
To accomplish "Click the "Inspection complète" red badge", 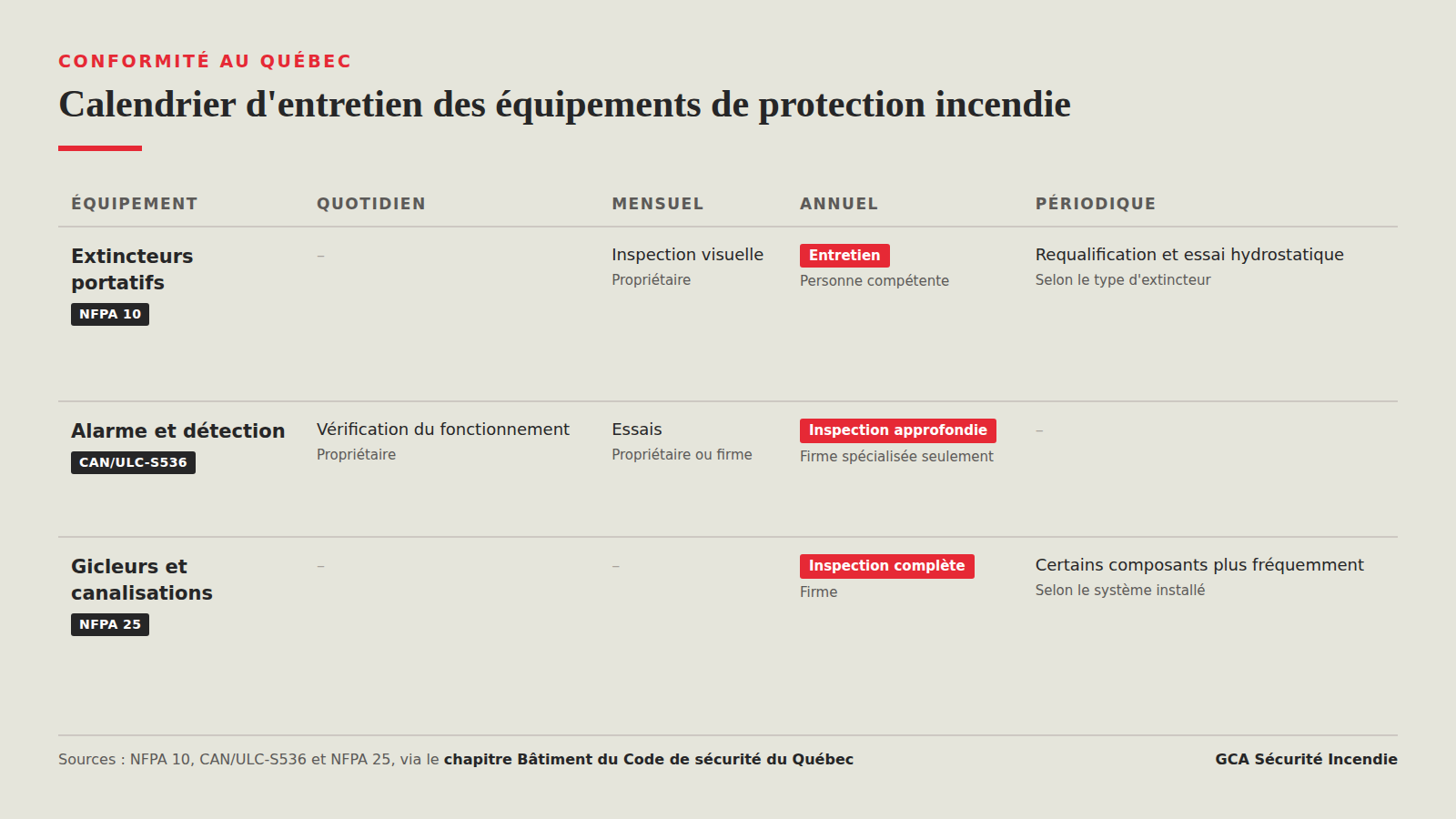I will click(x=886, y=566).
